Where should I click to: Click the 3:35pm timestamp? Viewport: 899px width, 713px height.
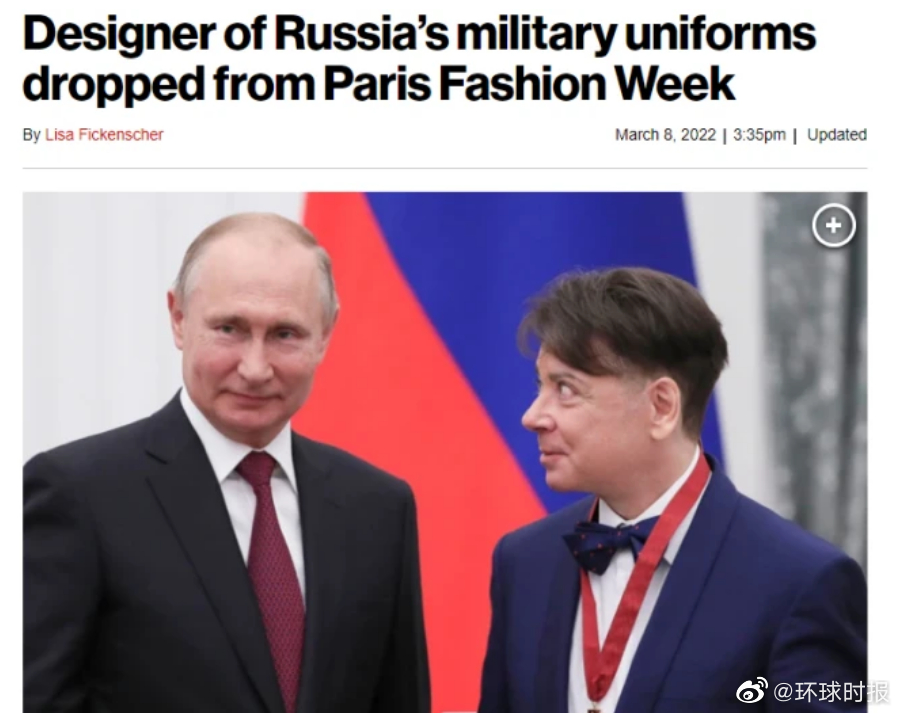[759, 135]
